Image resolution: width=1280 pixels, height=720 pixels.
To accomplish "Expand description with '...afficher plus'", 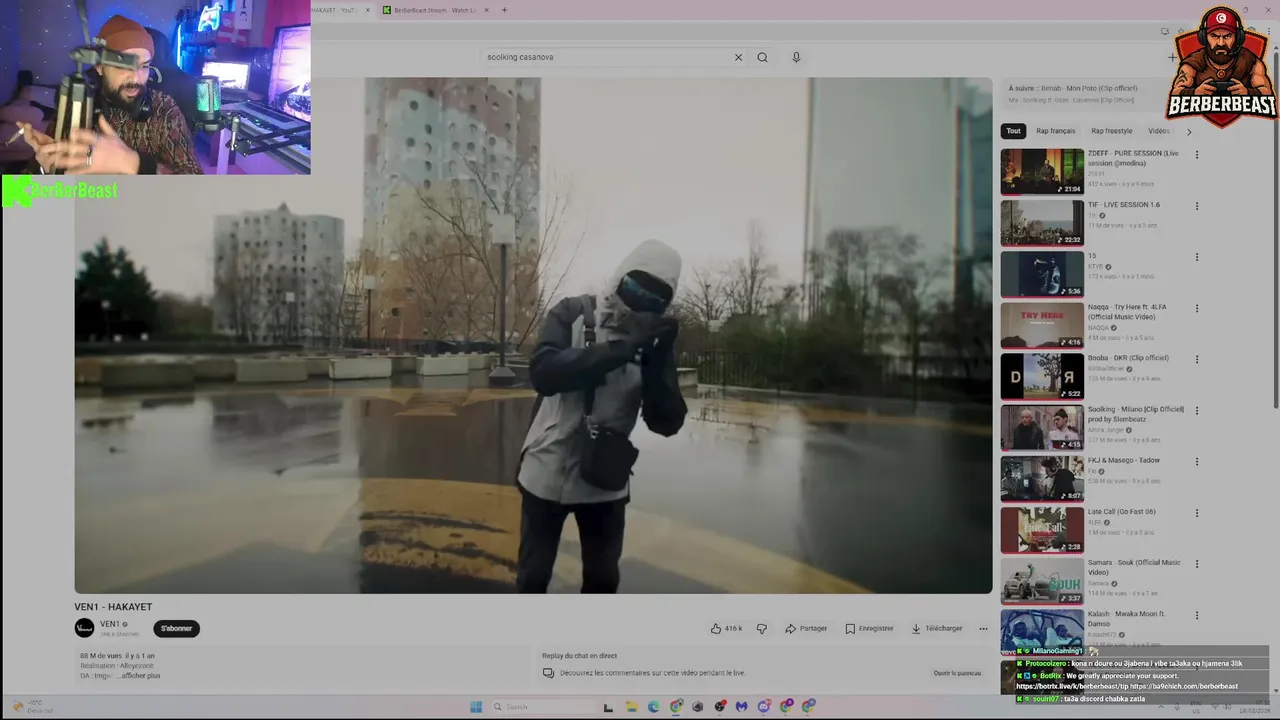I will [139, 676].
